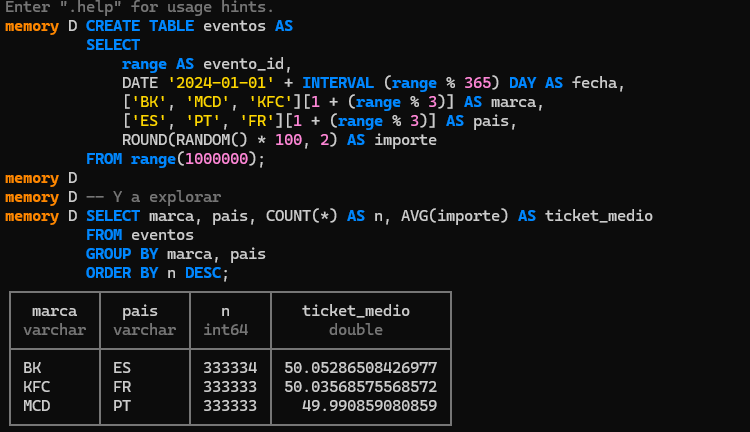Click the 'n' column header
The height and width of the screenshot is (432, 750).
225,311
